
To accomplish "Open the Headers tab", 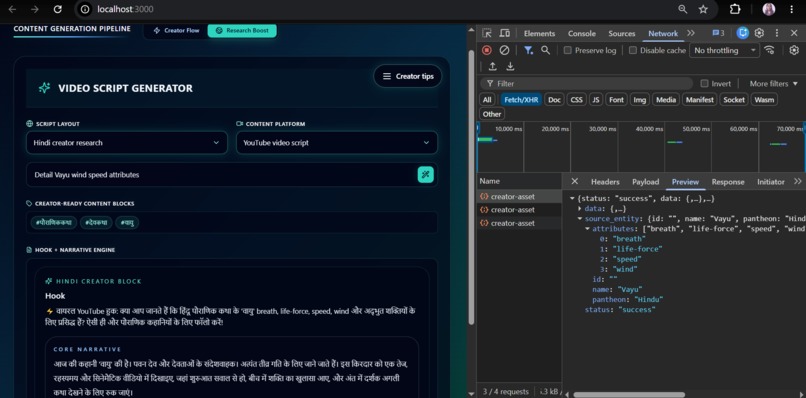I will tap(605, 182).
